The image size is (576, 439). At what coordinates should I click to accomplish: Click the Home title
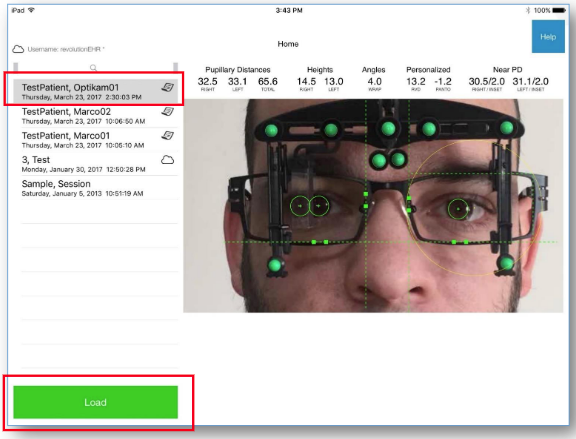click(x=288, y=44)
